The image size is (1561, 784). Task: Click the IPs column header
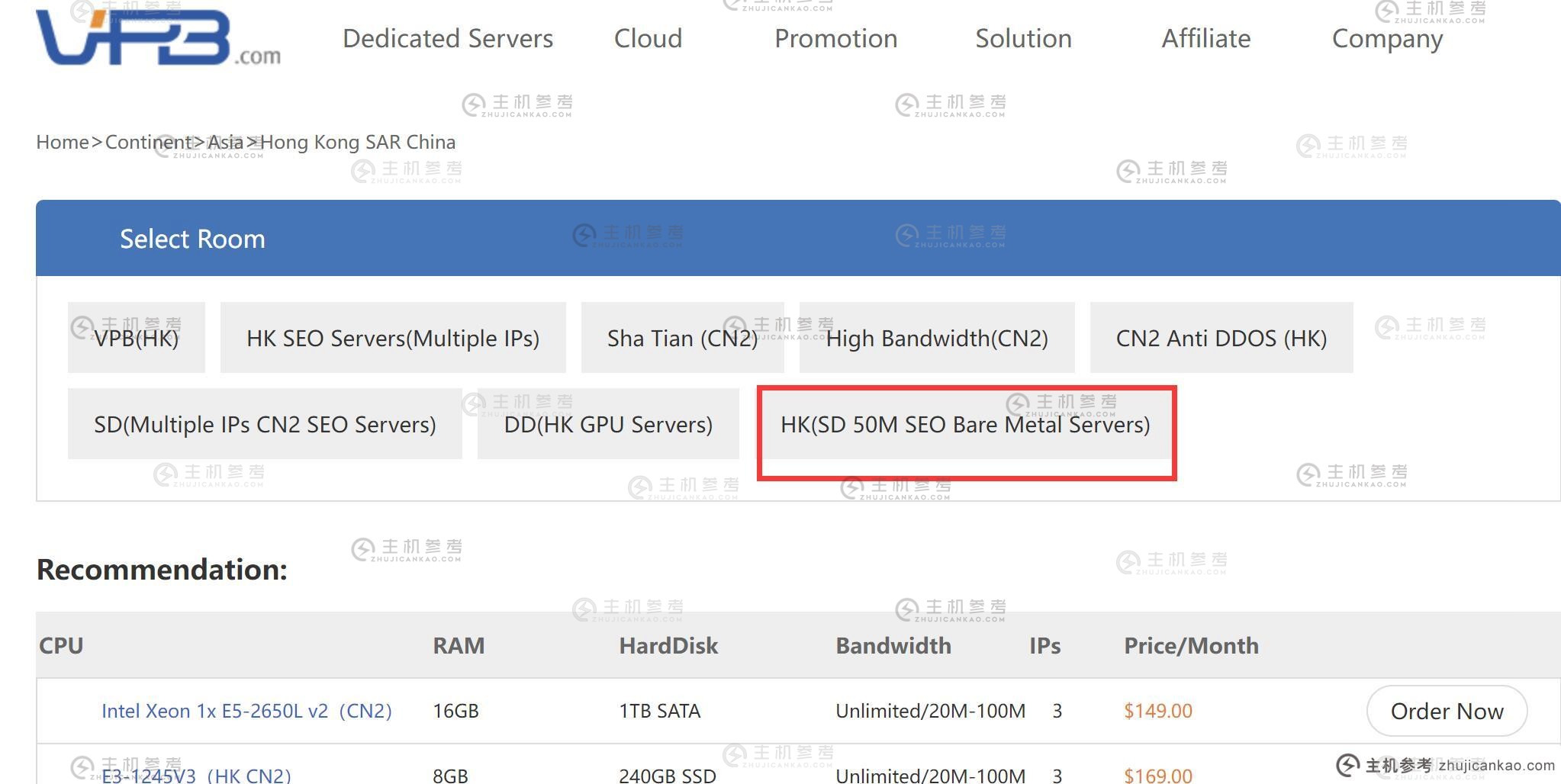pos(1044,645)
